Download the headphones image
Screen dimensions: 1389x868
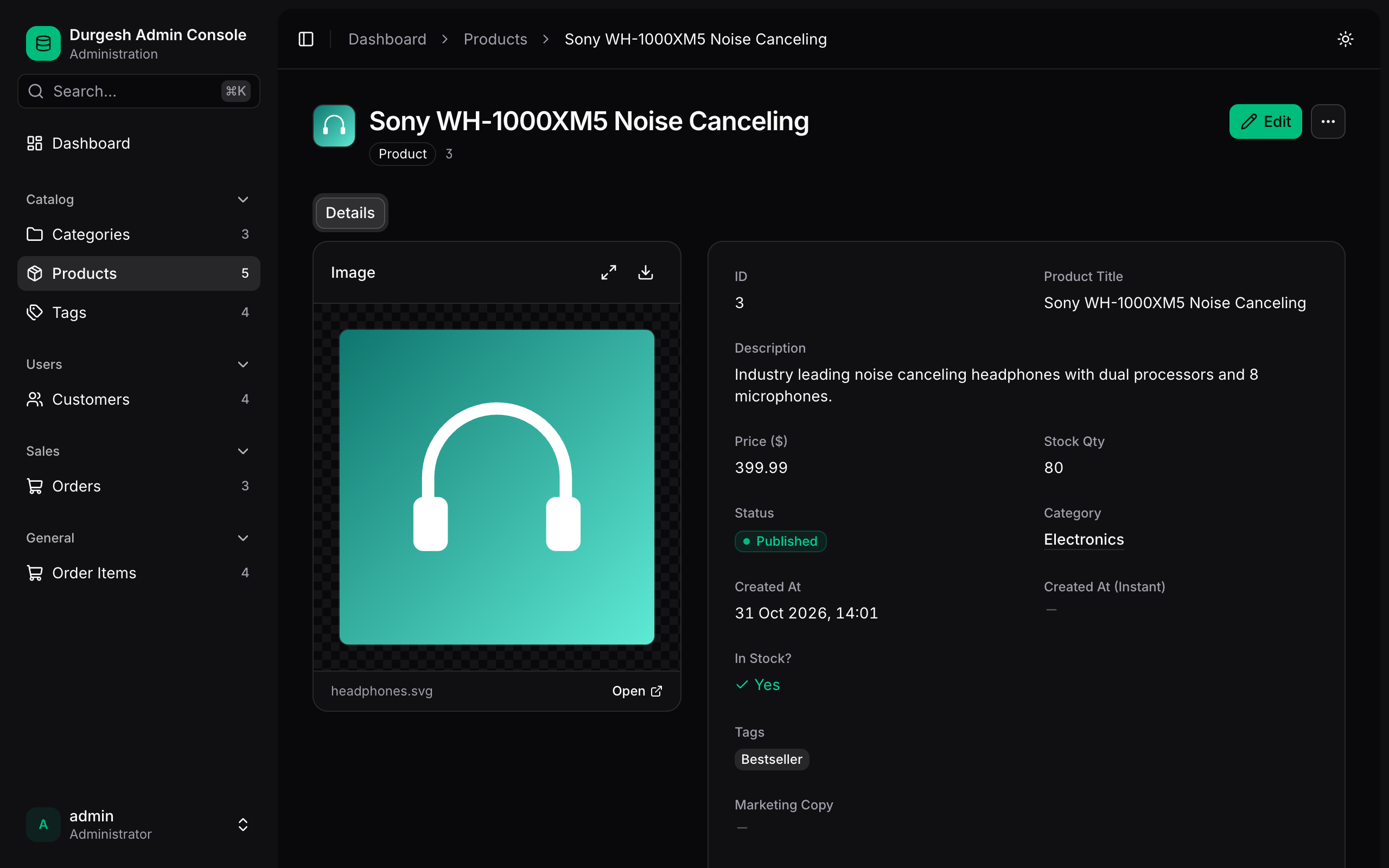[646, 272]
